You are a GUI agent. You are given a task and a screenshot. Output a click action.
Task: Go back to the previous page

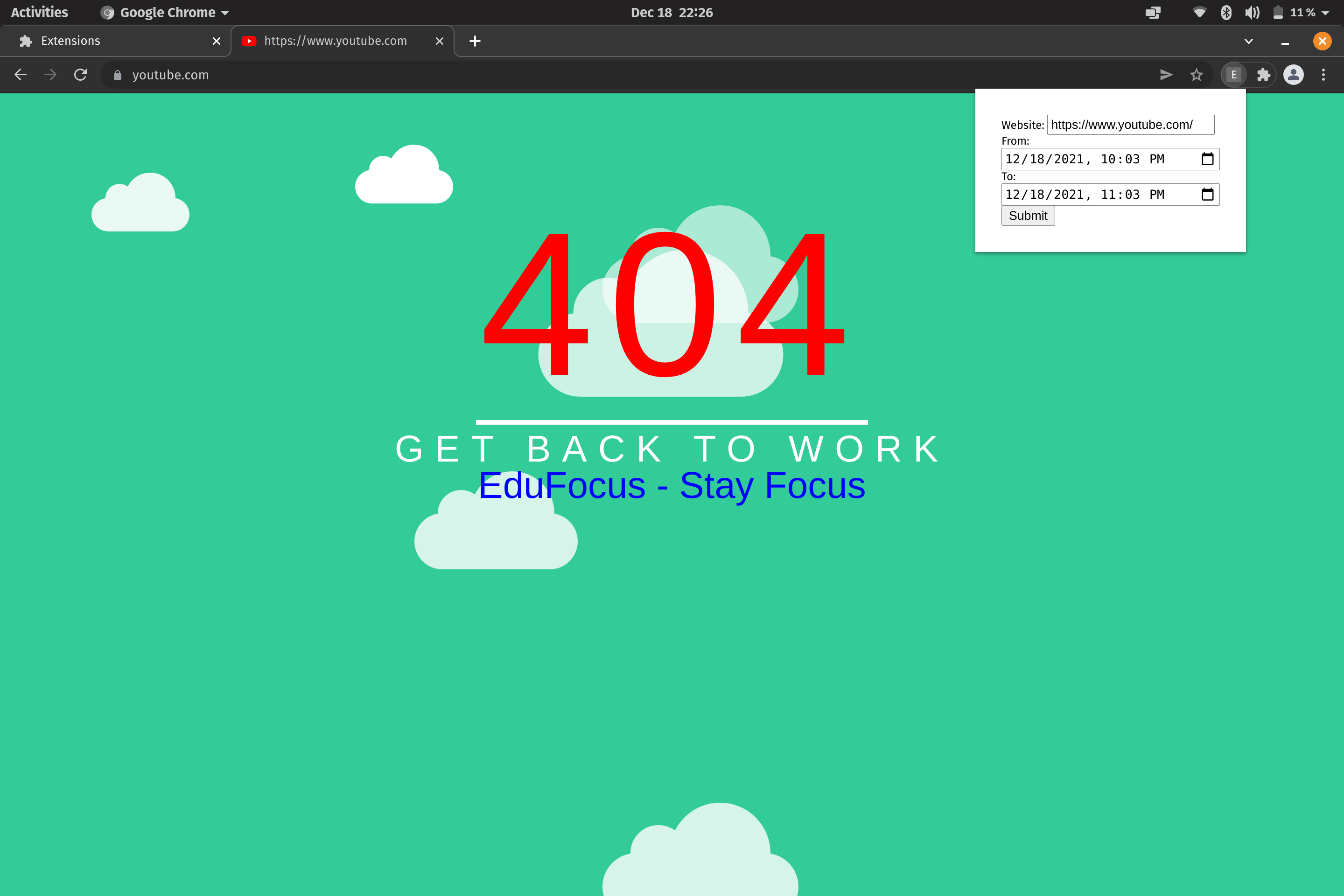21,75
